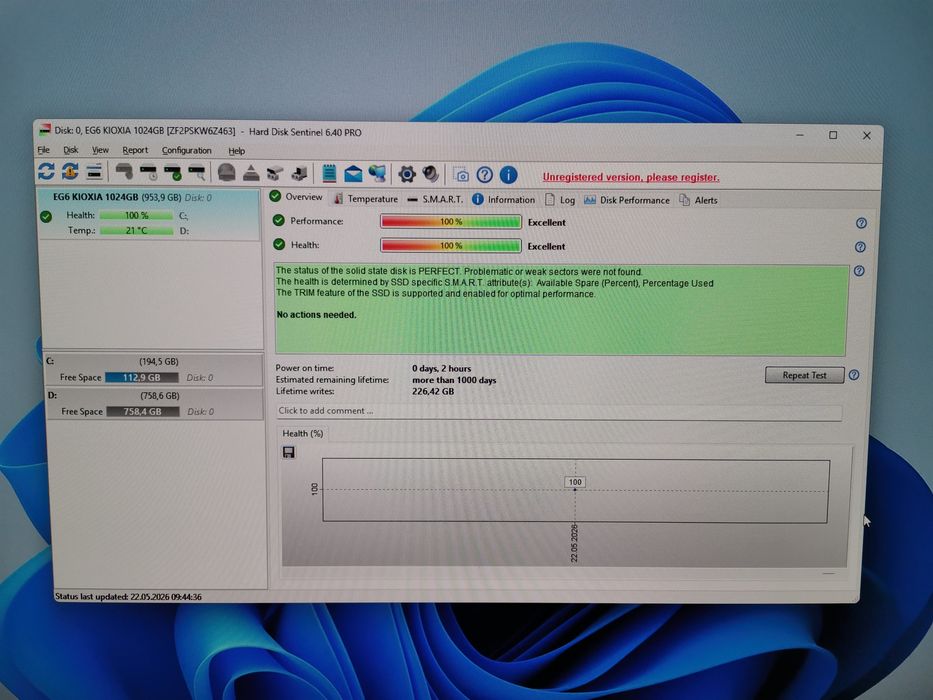The image size is (933, 700).
Task: Click the Performance 100 % gradient bar
Action: [x=451, y=222]
